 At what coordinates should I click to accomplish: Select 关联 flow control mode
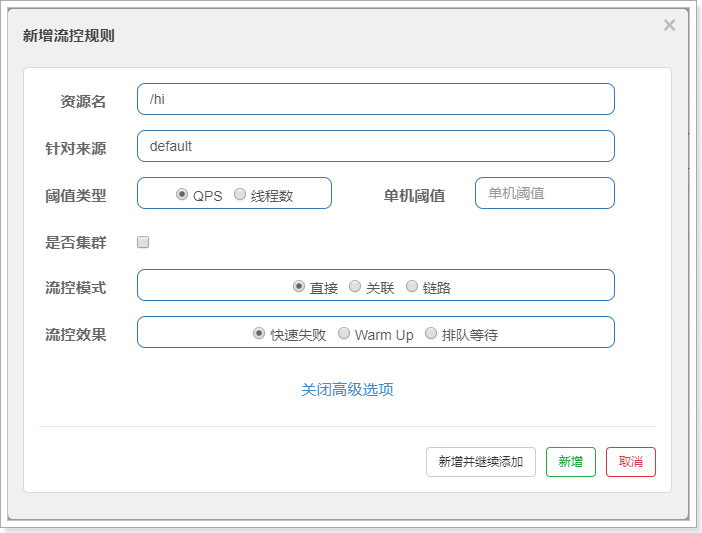(355, 286)
